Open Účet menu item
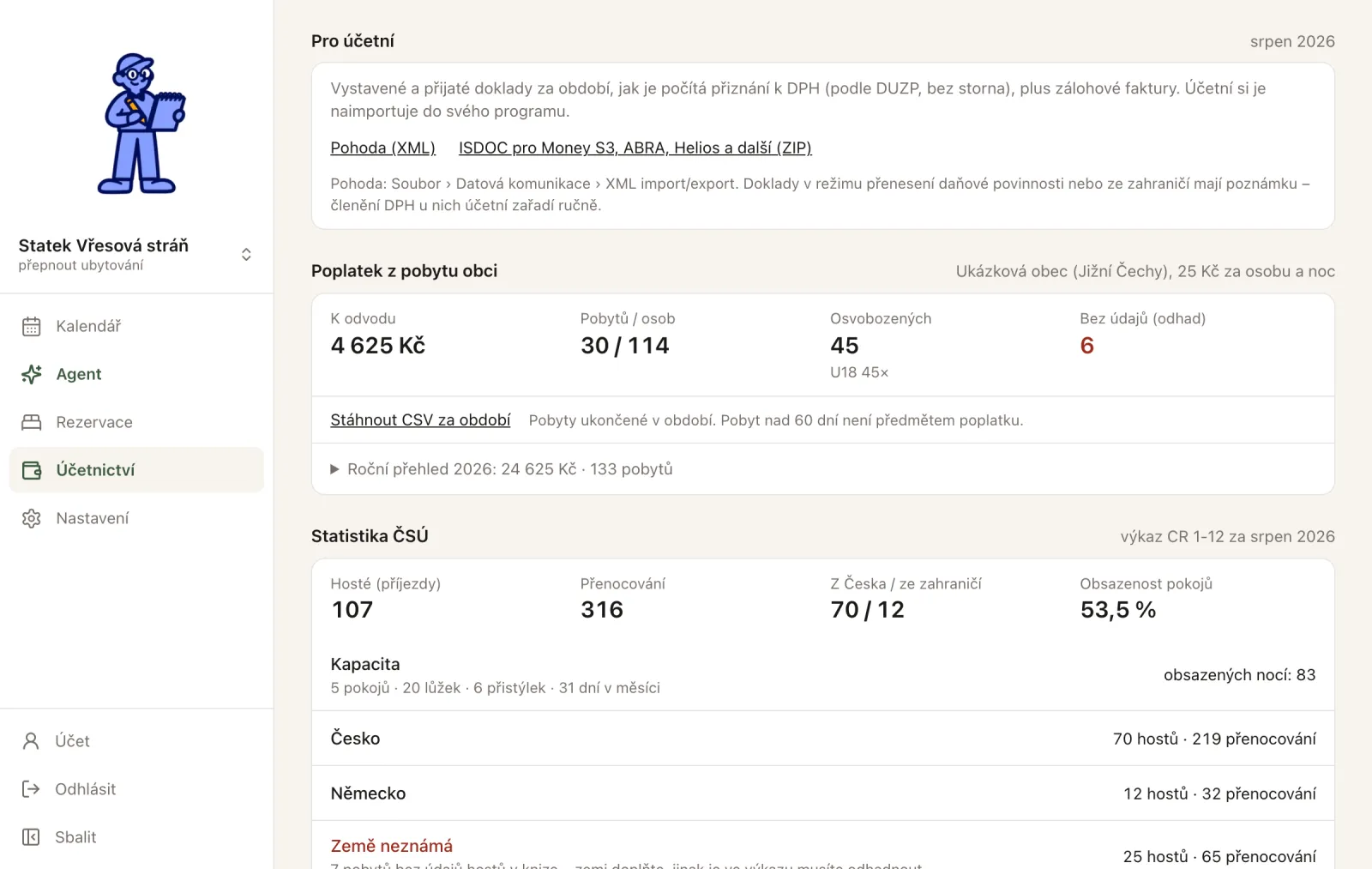Image resolution: width=1372 pixels, height=869 pixels. click(x=136, y=741)
